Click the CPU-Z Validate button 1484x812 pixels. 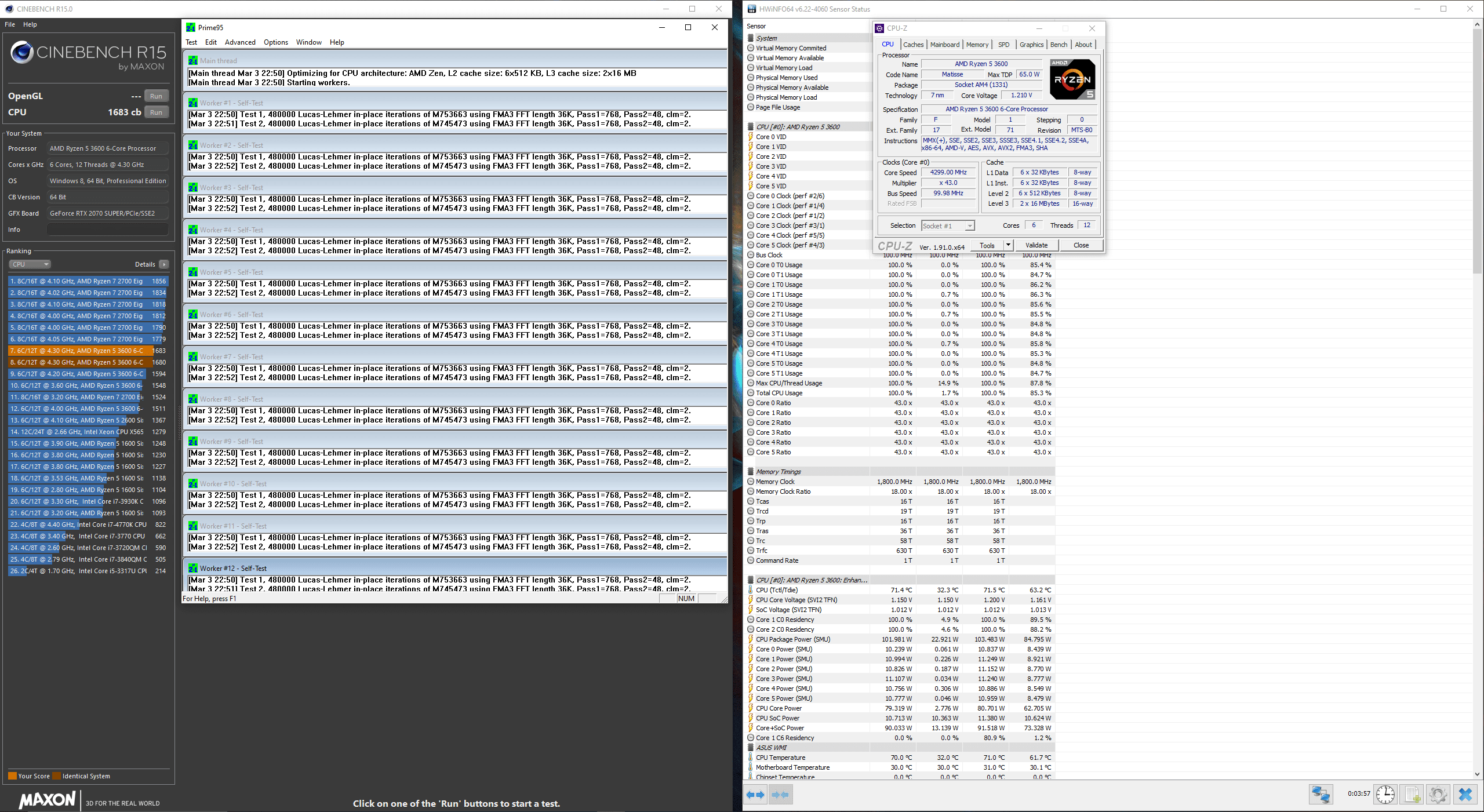pyautogui.click(x=1036, y=245)
